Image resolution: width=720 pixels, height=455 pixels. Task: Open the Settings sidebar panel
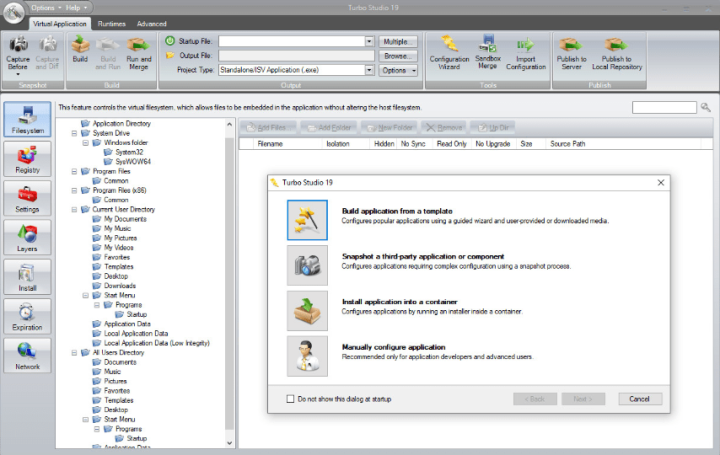point(28,198)
